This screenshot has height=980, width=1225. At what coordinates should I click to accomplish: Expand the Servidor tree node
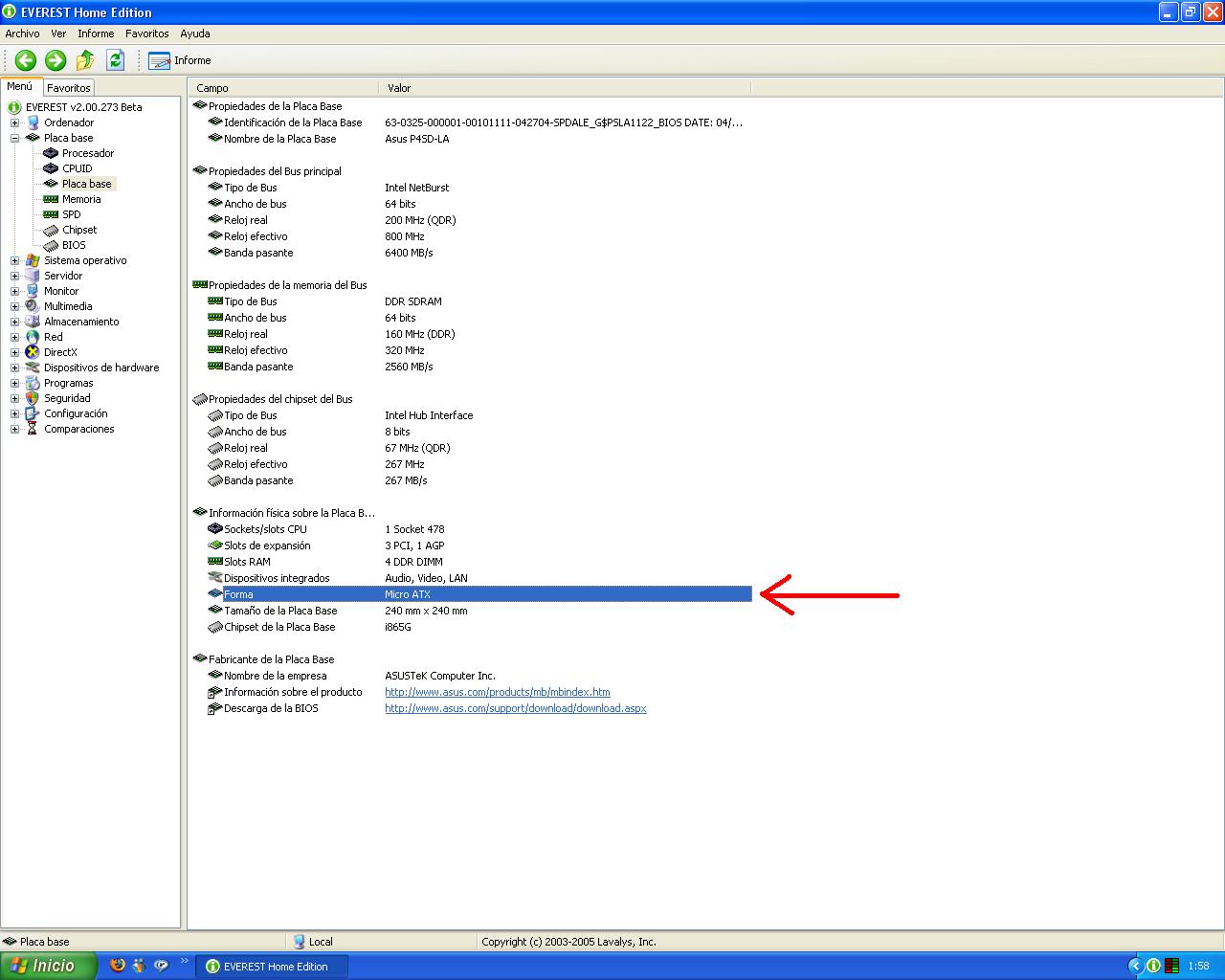(x=14, y=276)
